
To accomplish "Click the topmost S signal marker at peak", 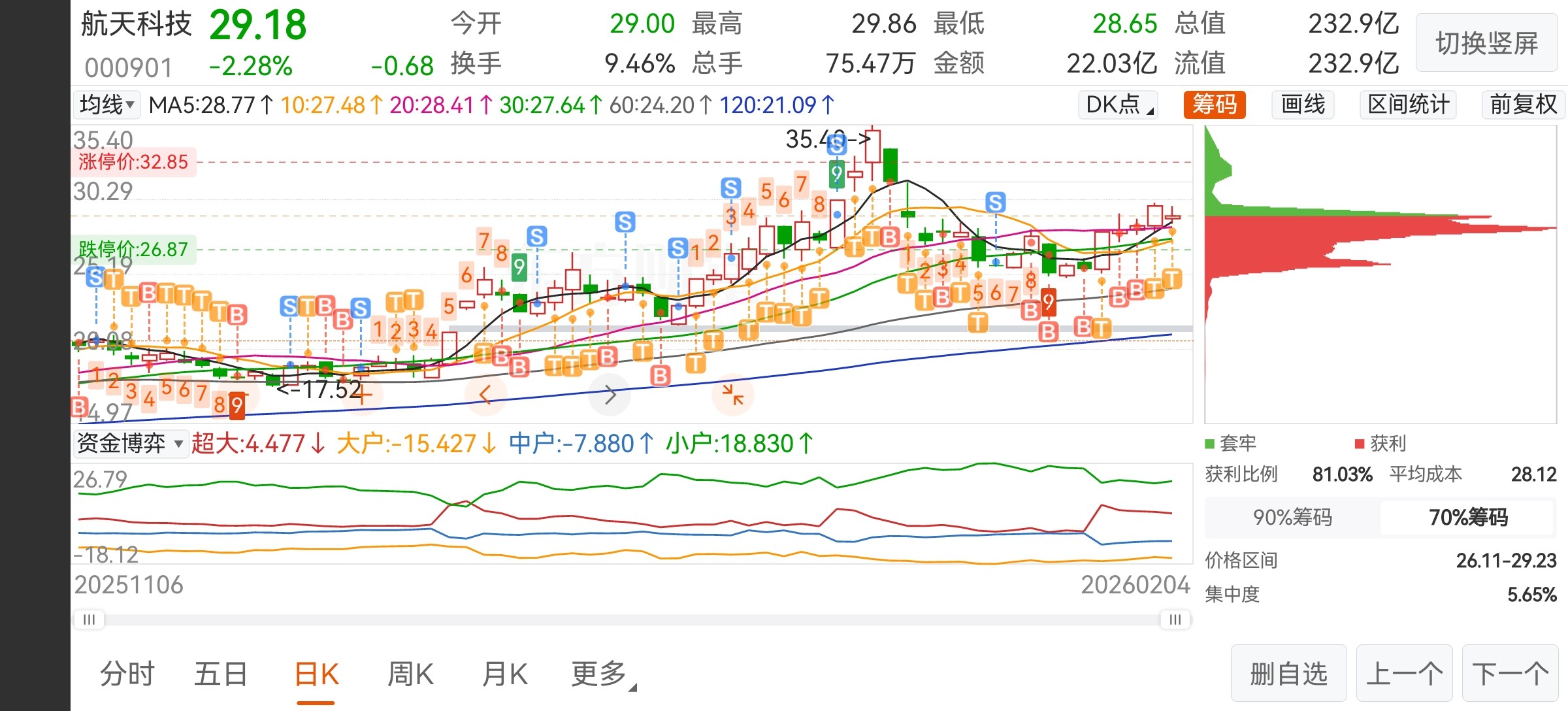I will point(836,144).
